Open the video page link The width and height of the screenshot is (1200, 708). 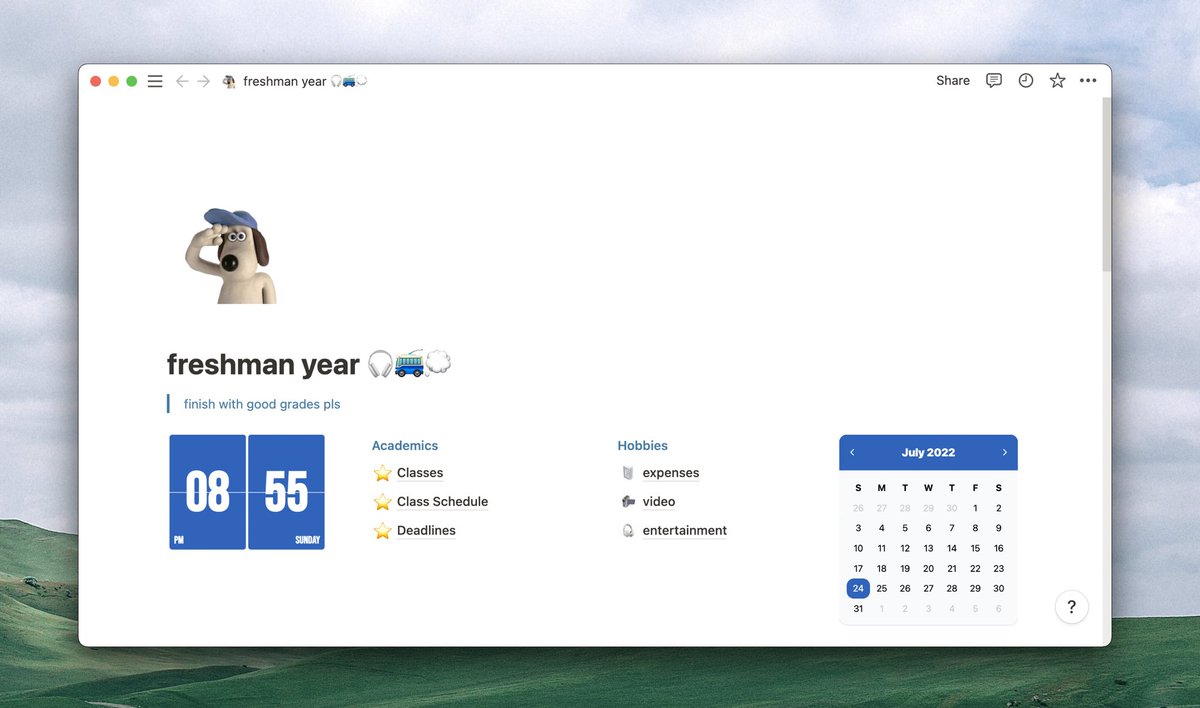click(659, 502)
